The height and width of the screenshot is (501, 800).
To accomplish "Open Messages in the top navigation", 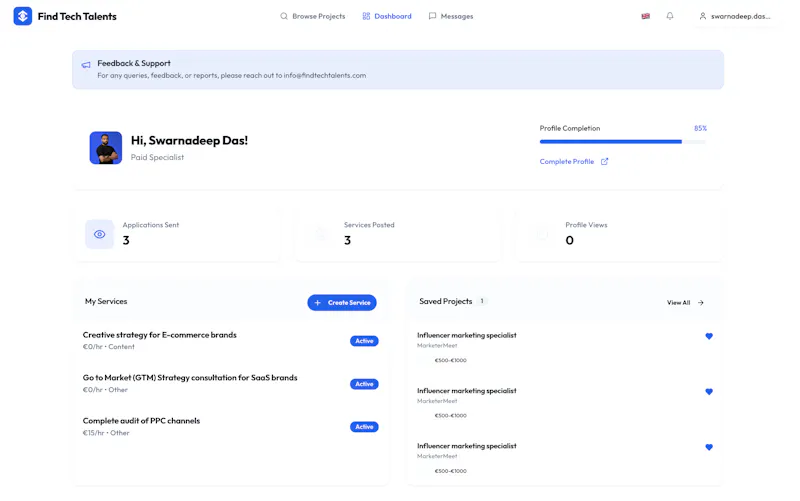I will pyautogui.click(x=451, y=16).
